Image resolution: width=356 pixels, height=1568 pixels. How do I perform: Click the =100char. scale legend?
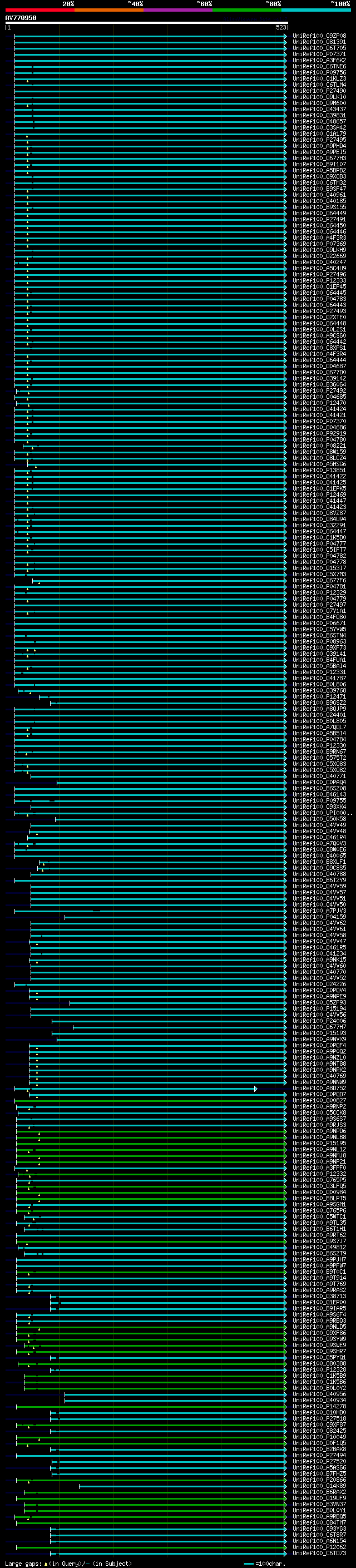pyautogui.click(x=265, y=1564)
